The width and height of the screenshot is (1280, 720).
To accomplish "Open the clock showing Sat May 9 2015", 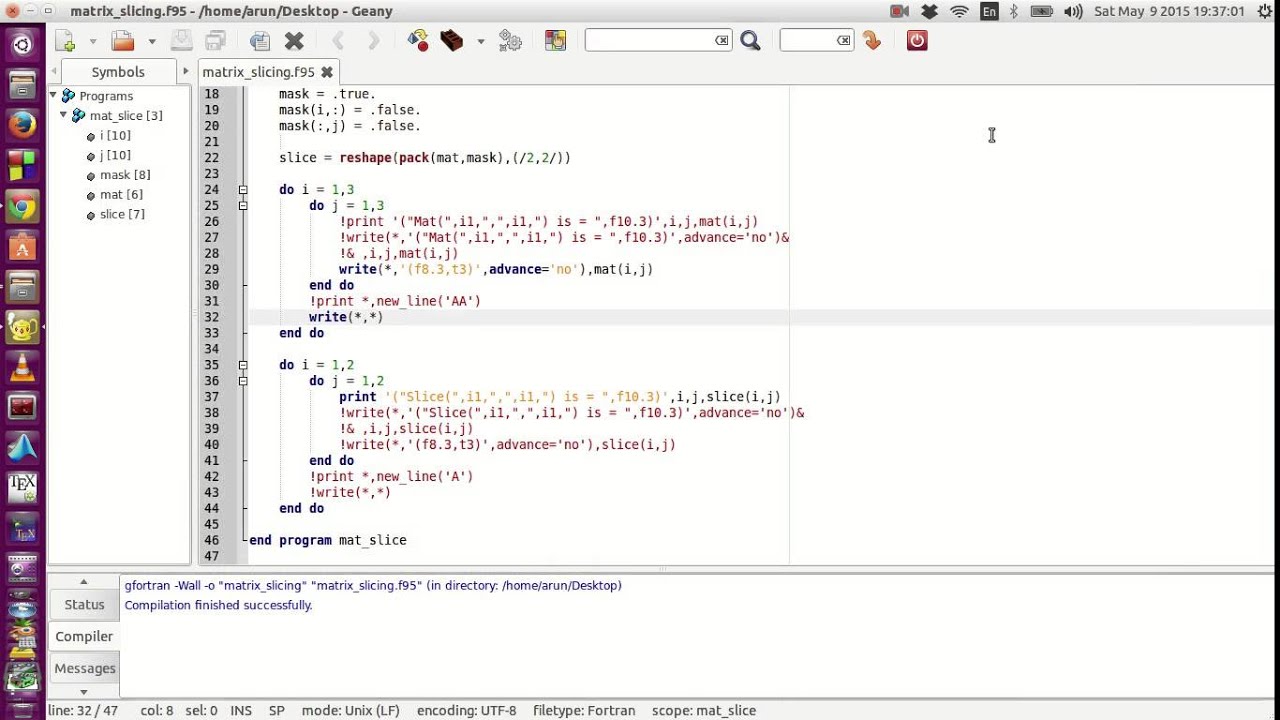I will pyautogui.click(x=1170, y=11).
